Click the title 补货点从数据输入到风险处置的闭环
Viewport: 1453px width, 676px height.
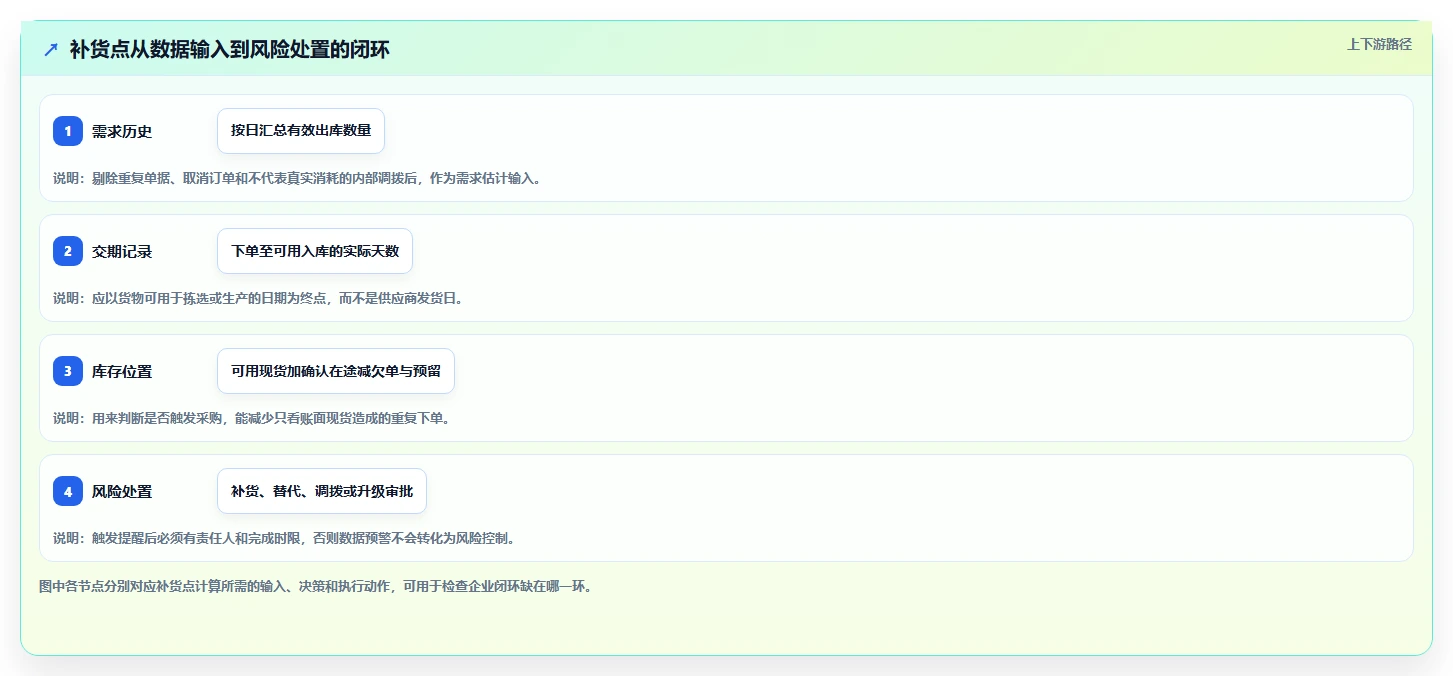tap(230, 49)
